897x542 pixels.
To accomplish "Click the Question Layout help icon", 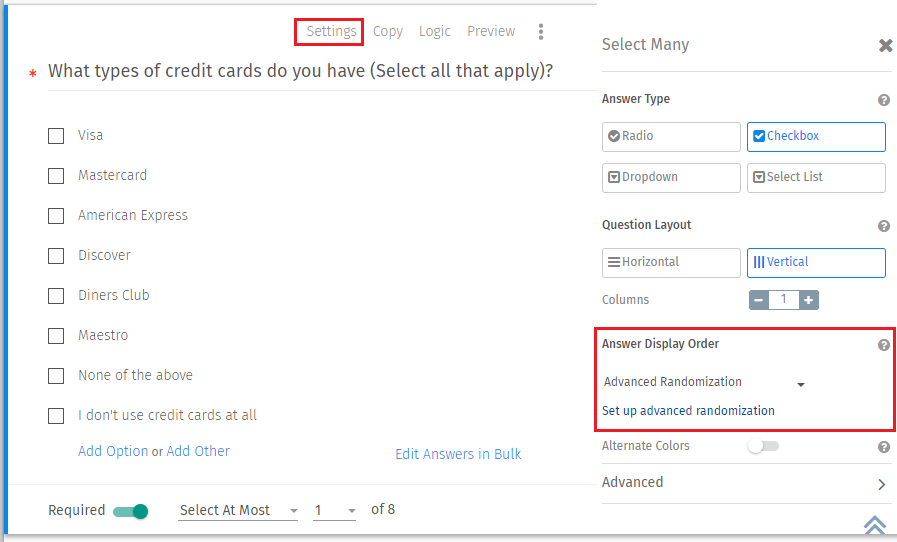I will point(884,226).
